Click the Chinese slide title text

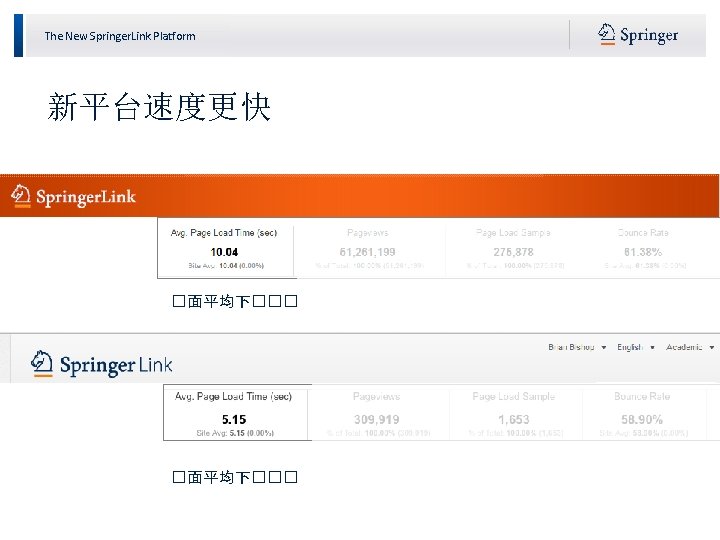click(159, 107)
